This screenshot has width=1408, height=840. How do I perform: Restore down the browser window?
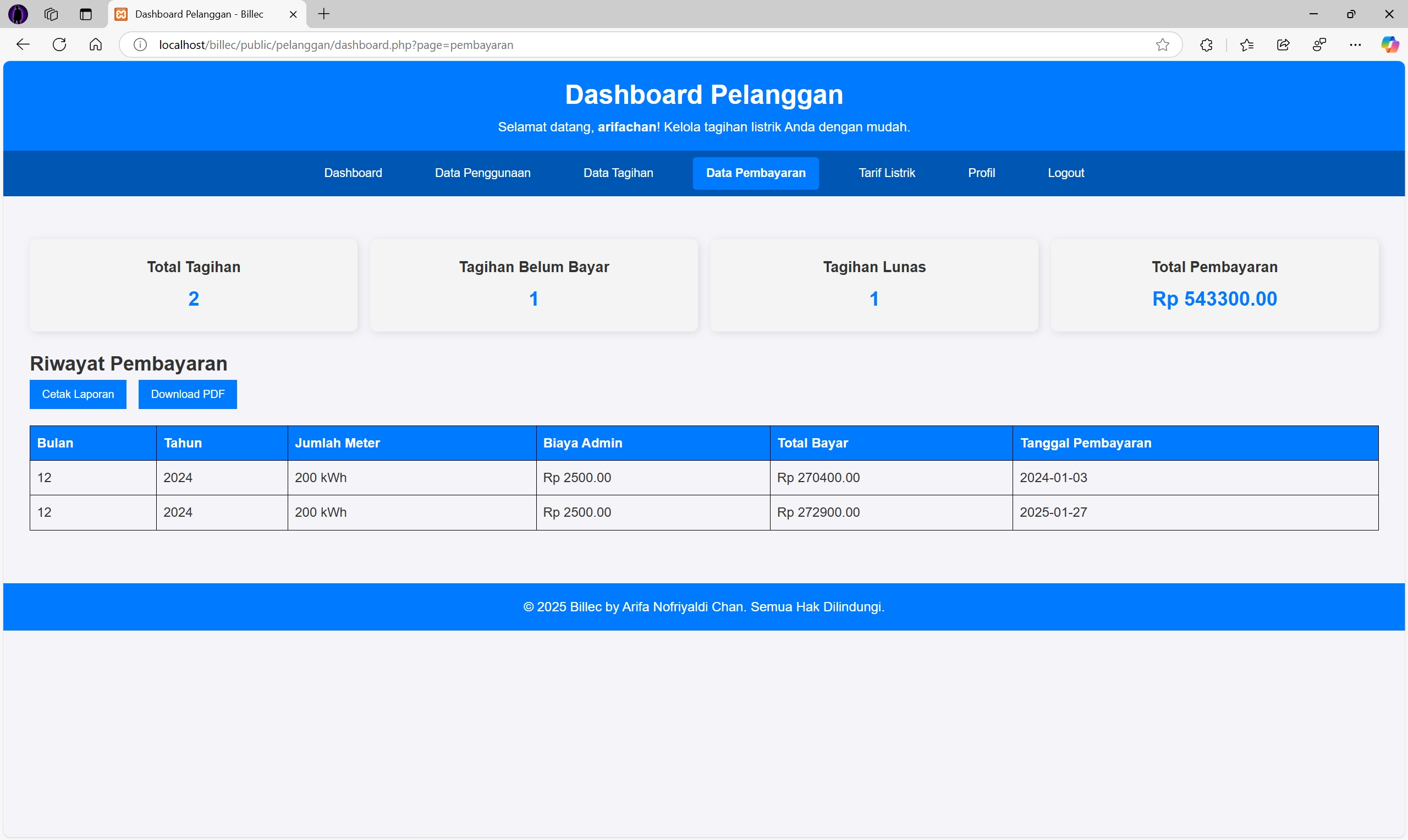[1351, 14]
